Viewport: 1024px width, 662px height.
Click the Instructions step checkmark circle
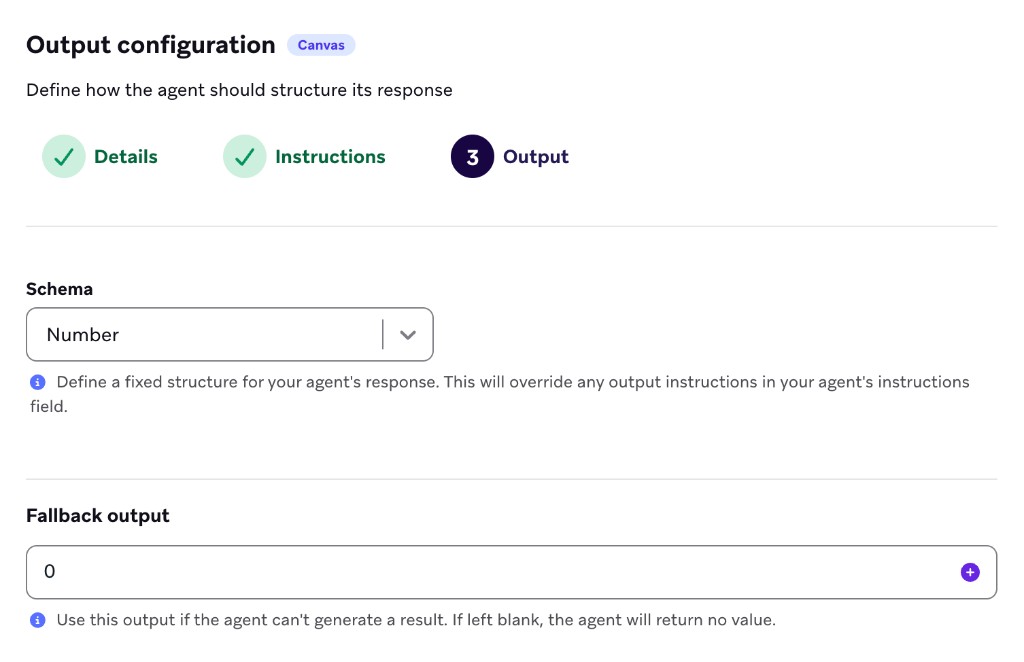click(244, 157)
